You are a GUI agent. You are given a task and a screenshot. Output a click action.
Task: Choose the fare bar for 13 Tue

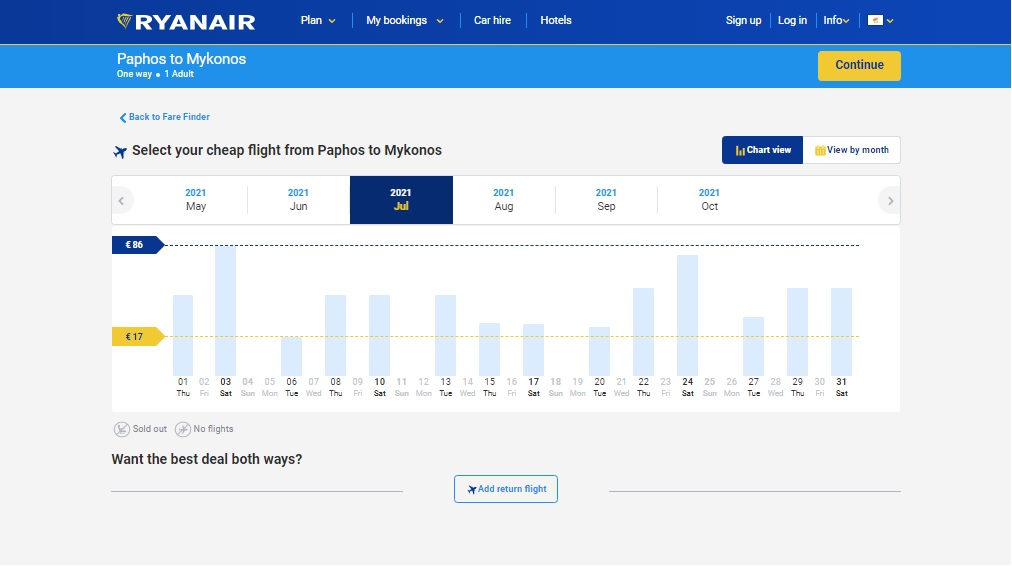point(445,335)
